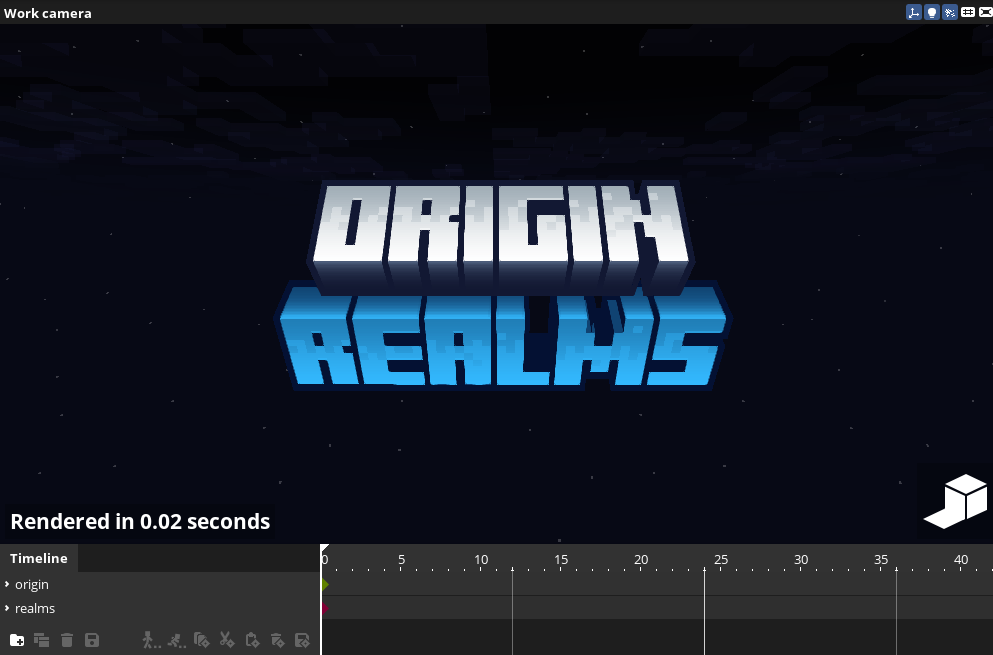The height and width of the screenshot is (655, 993).
Task: Expand the origin timeline track
Action: click(x=8, y=584)
